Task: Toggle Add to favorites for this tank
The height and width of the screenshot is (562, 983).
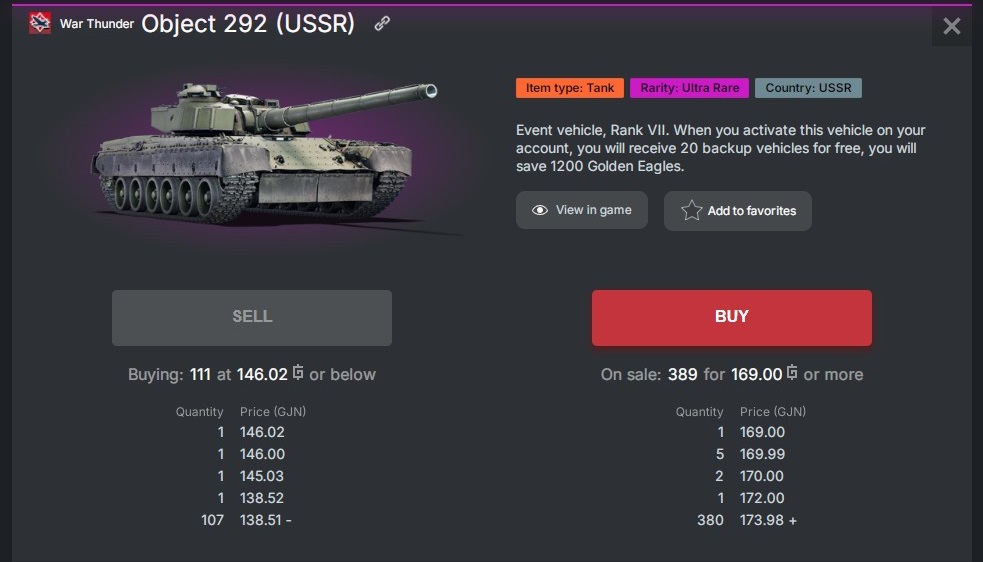Action: [x=738, y=211]
